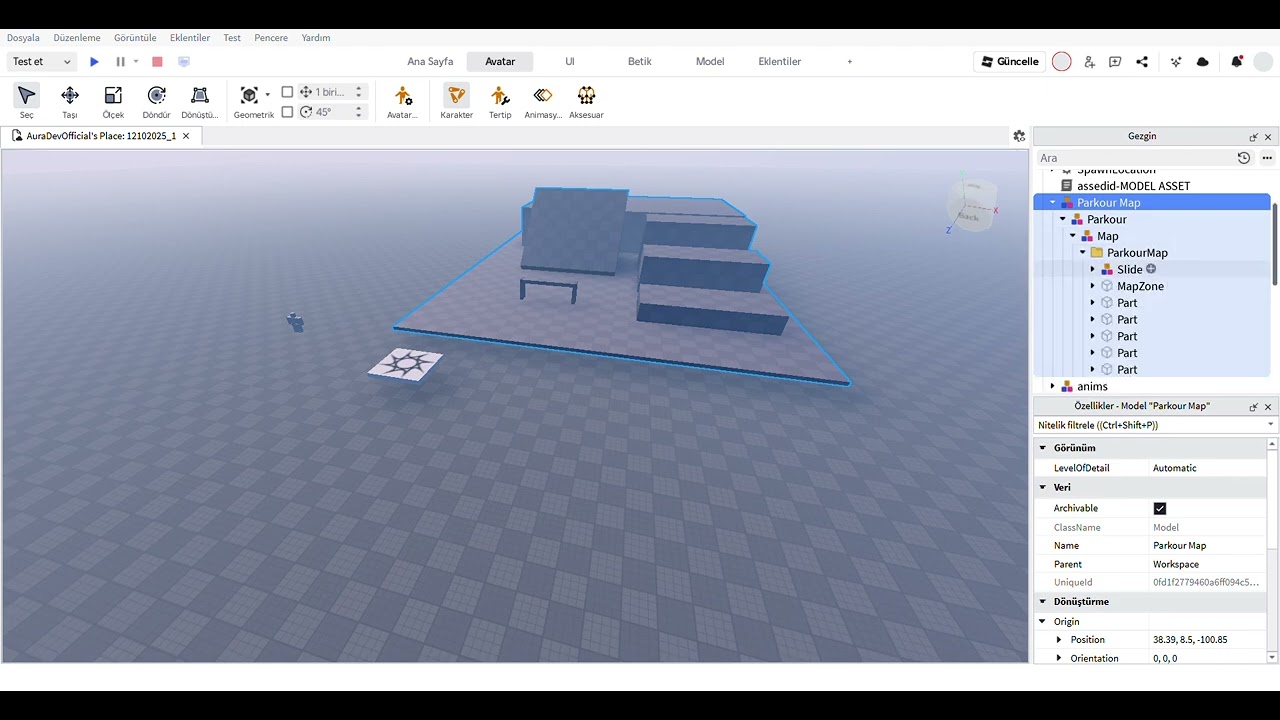Screen dimensions: 1280x720
Task: Select the Seç (Select) tool
Action: coord(26,102)
